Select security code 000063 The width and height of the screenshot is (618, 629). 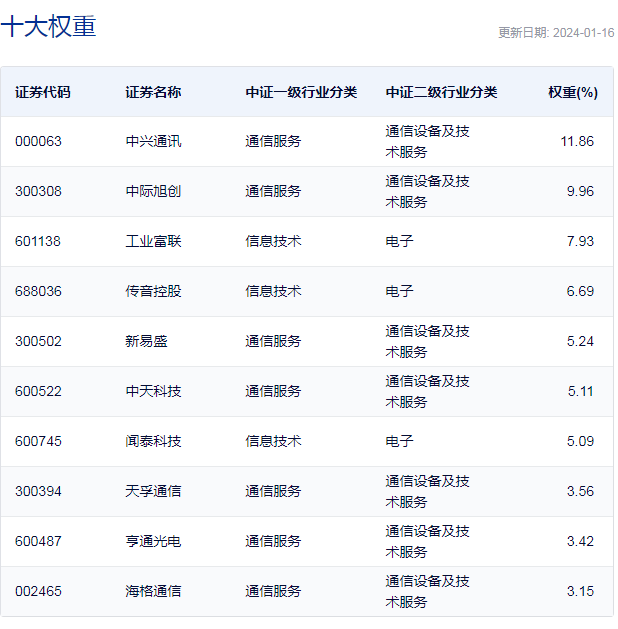tap(38, 141)
